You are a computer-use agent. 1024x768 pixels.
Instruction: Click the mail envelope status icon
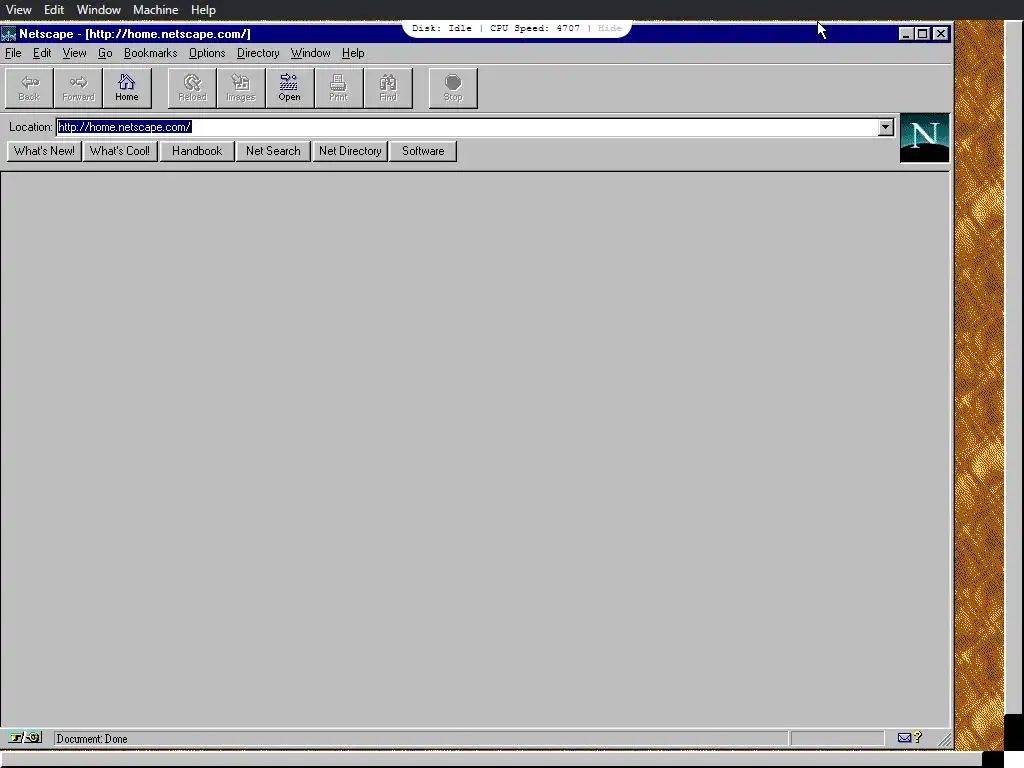904,738
